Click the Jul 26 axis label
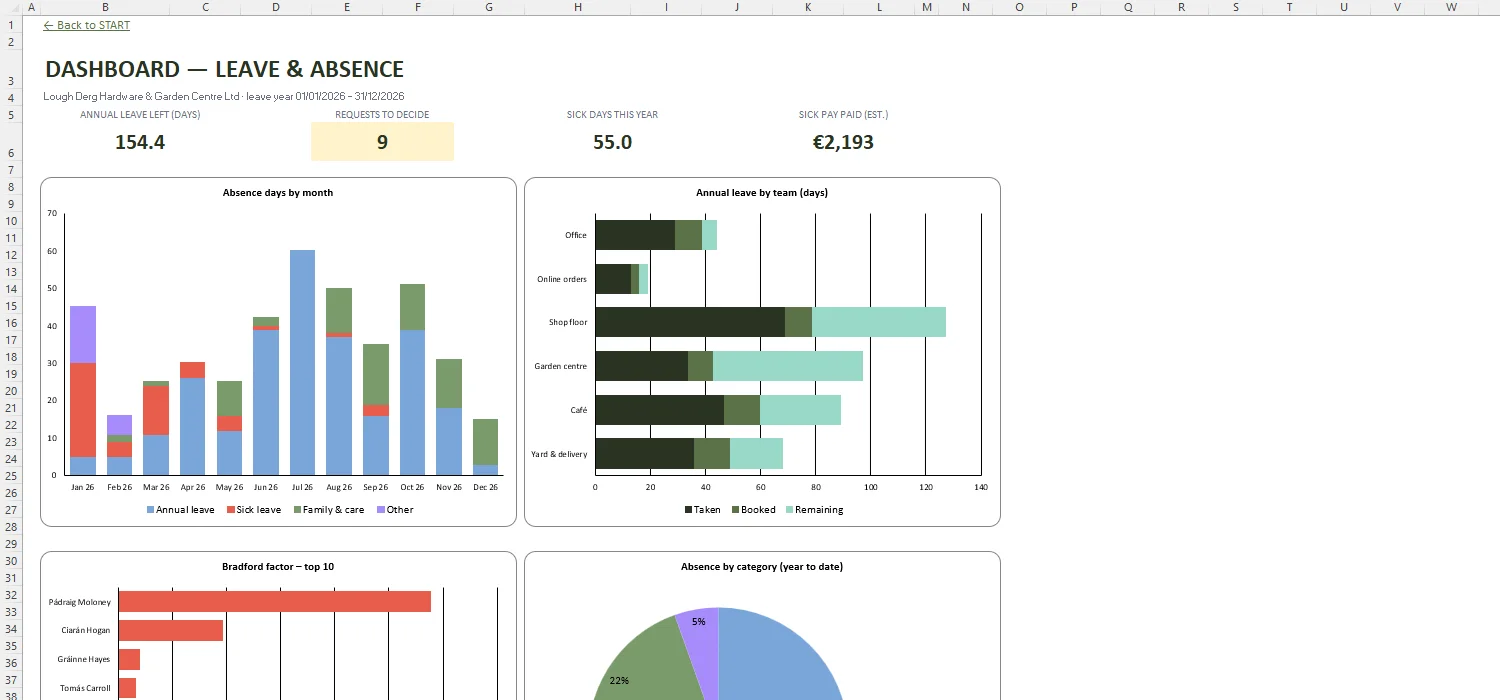This screenshot has width=1500, height=700. pos(302,488)
